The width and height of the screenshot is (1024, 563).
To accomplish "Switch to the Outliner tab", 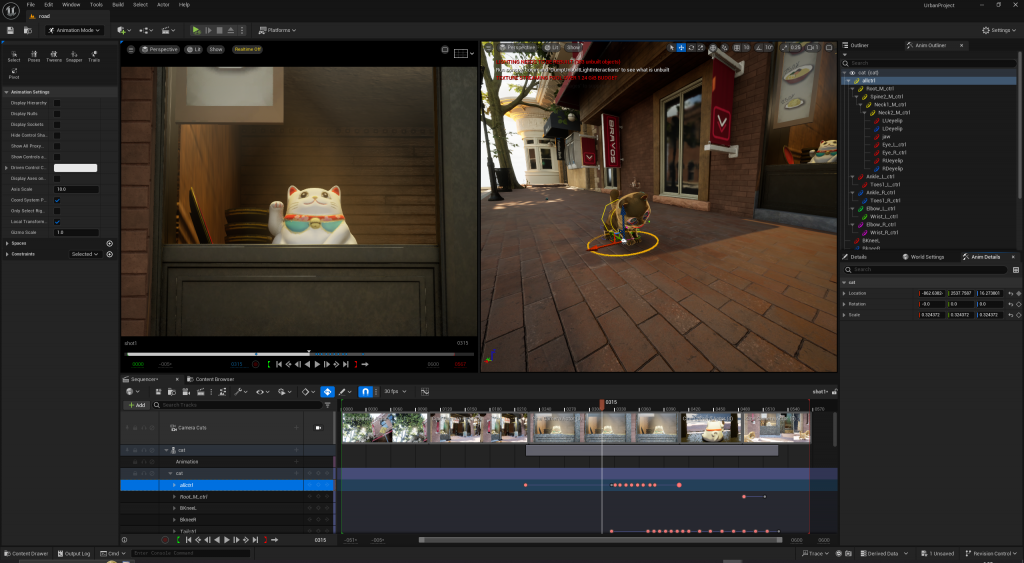I will point(856,45).
